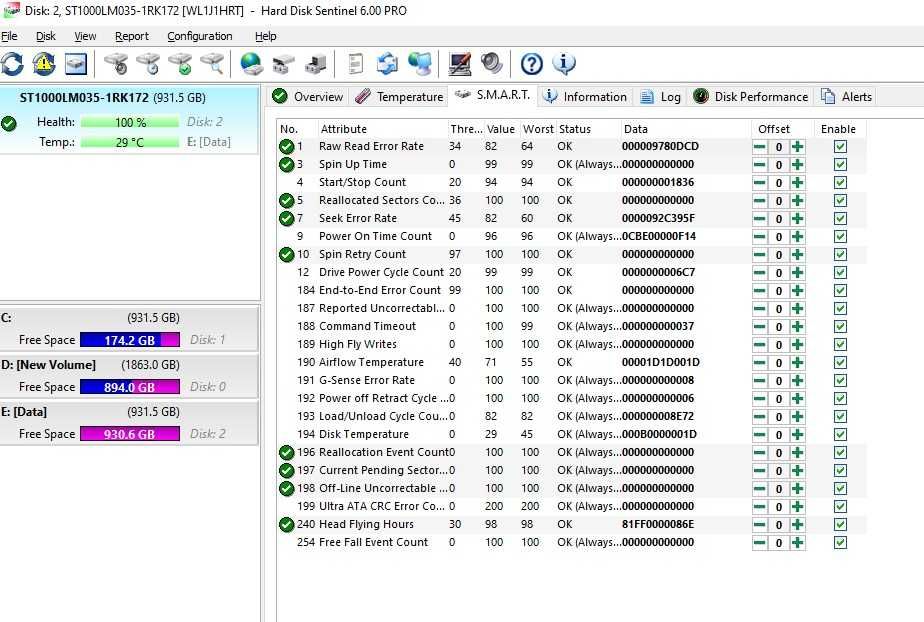
Task: Toggle Enable checkbox for Load/Unload Cycle Count
Action: [840, 416]
